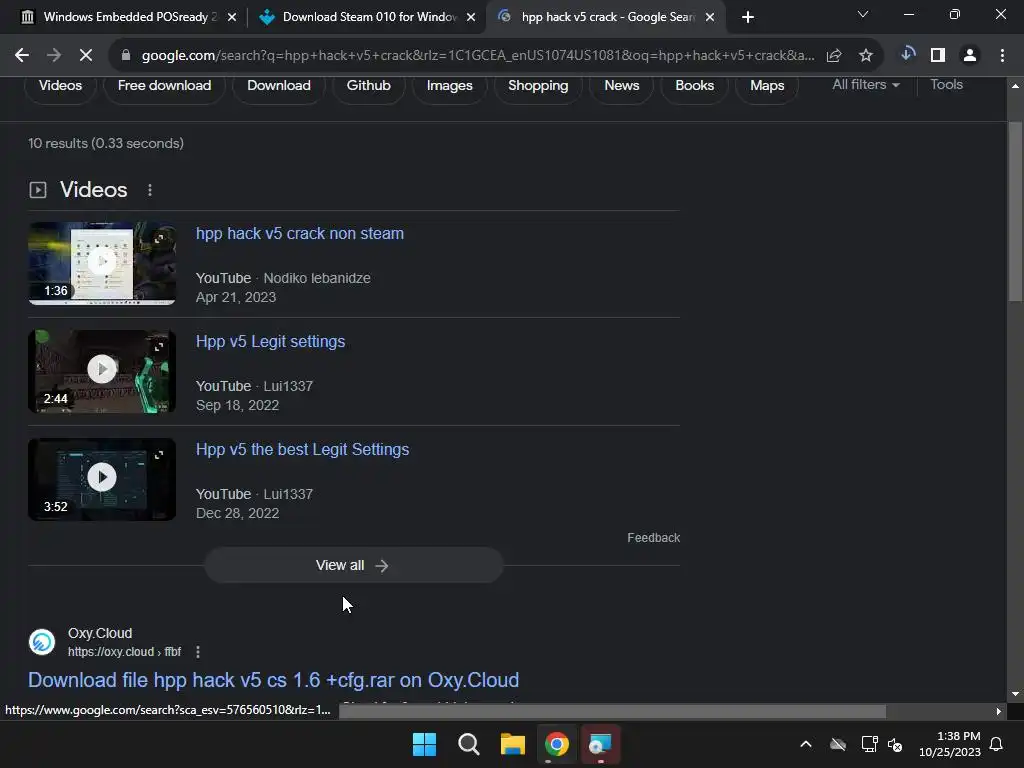Open Chrome three-dot menu
1024x768 pixels.
[x=1002, y=56]
